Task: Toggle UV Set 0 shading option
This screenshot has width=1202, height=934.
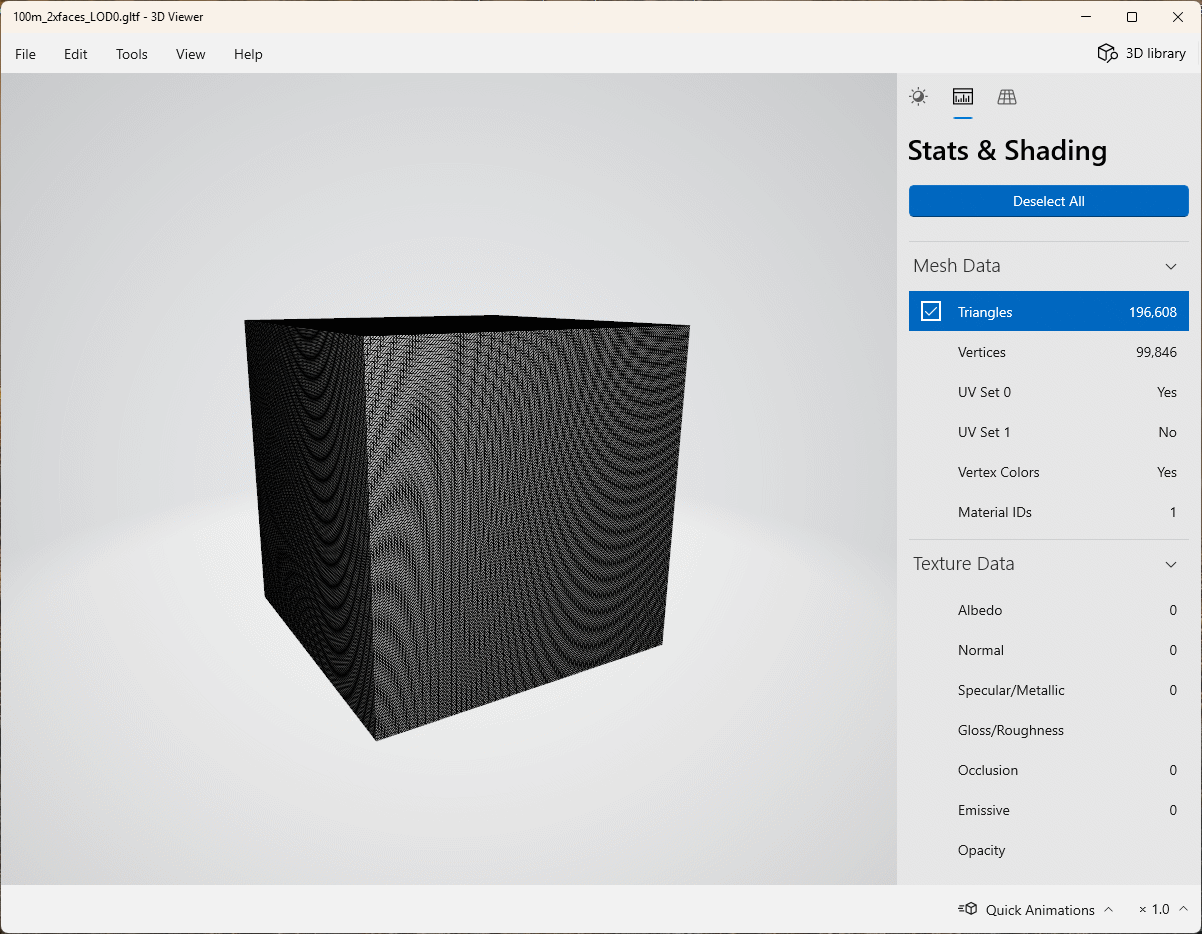Action: click(x=1048, y=392)
